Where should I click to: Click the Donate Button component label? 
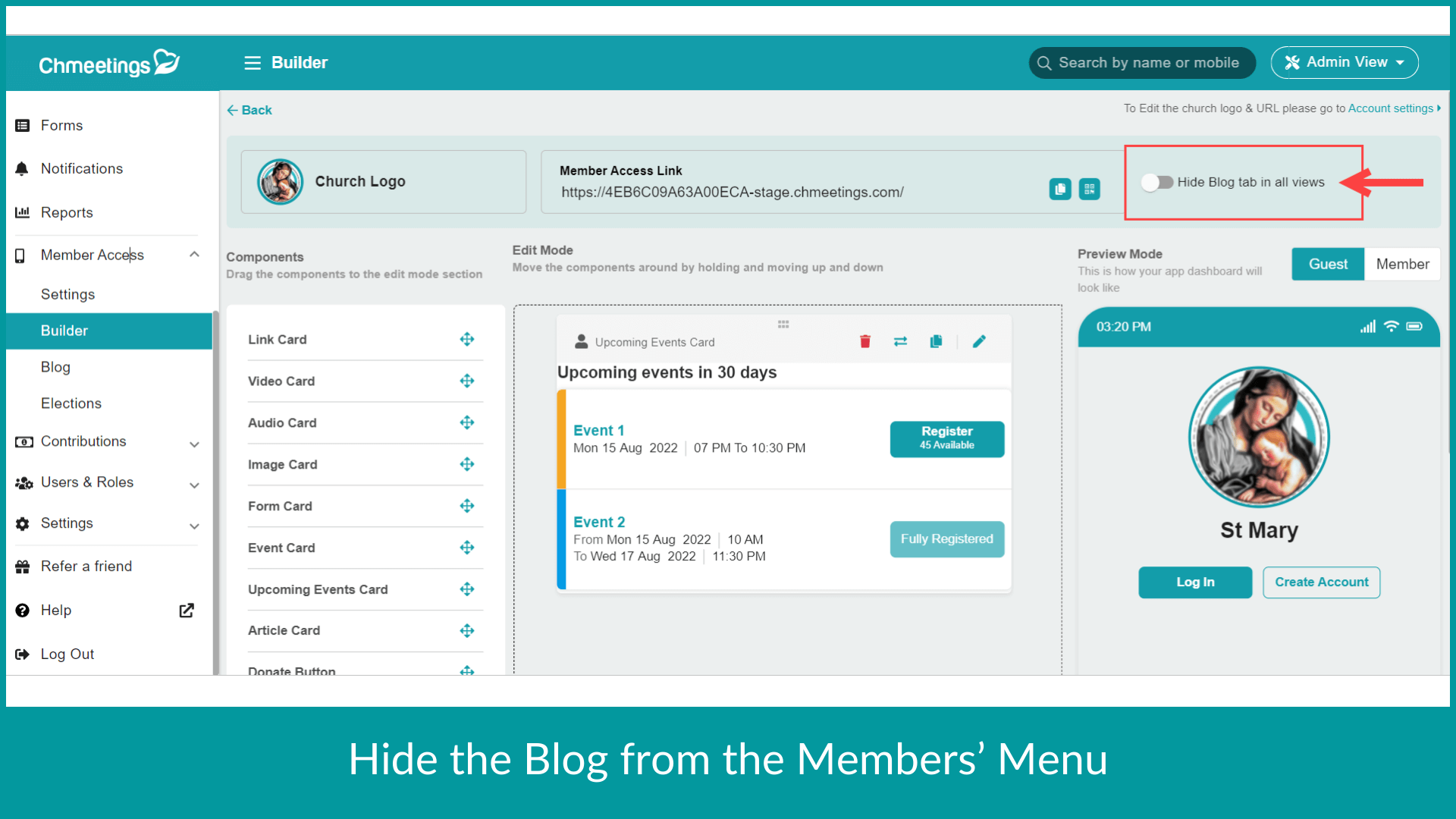(292, 670)
